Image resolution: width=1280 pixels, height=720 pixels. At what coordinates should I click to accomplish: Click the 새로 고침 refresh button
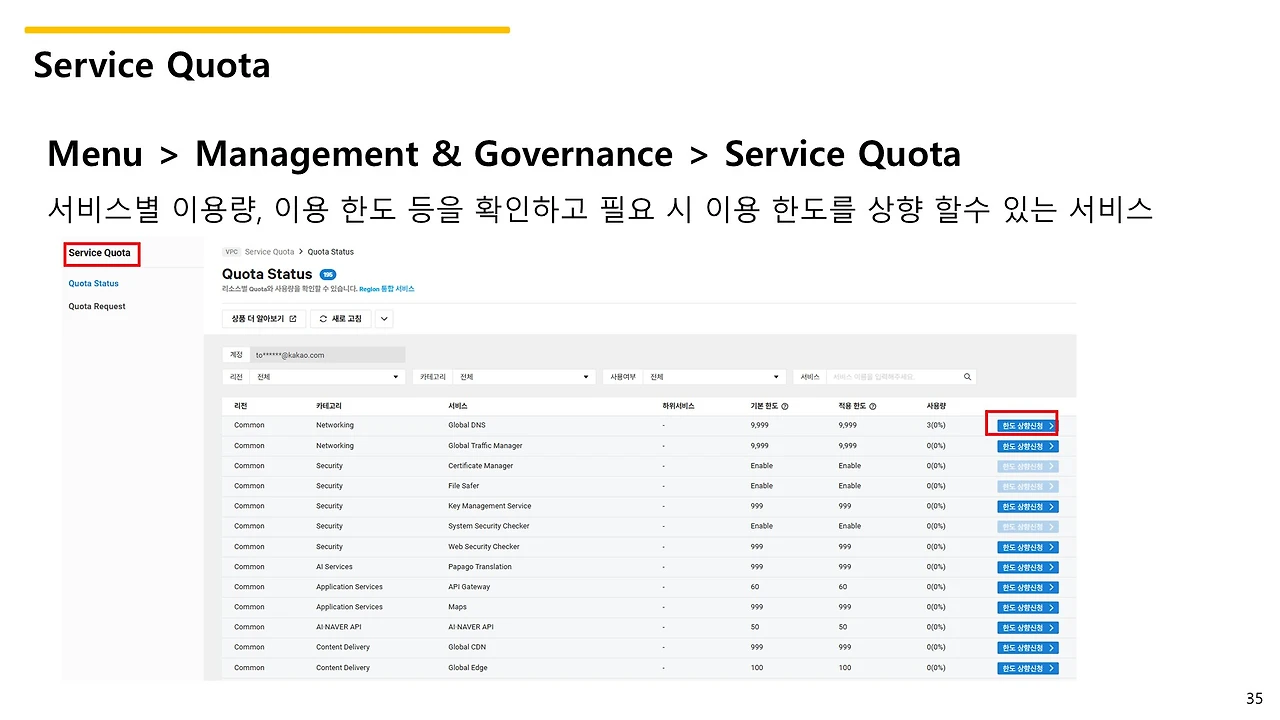341,319
